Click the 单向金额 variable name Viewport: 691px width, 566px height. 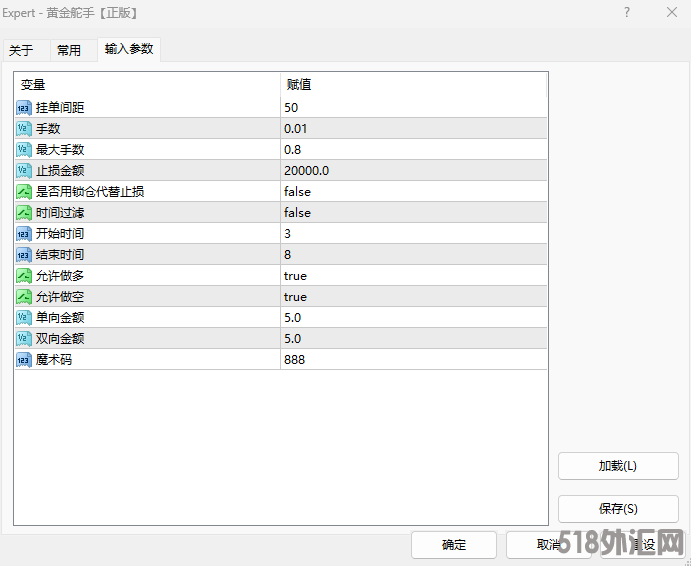60,318
